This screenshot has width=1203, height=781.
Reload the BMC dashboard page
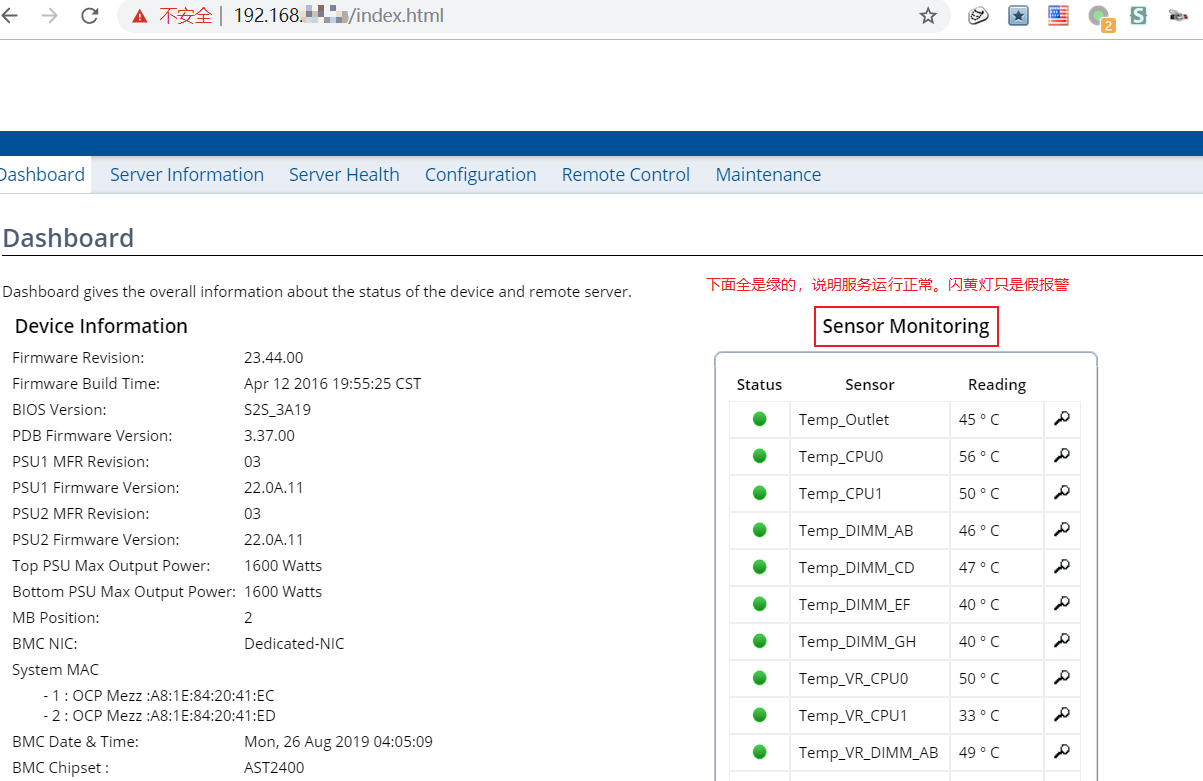click(x=90, y=16)
